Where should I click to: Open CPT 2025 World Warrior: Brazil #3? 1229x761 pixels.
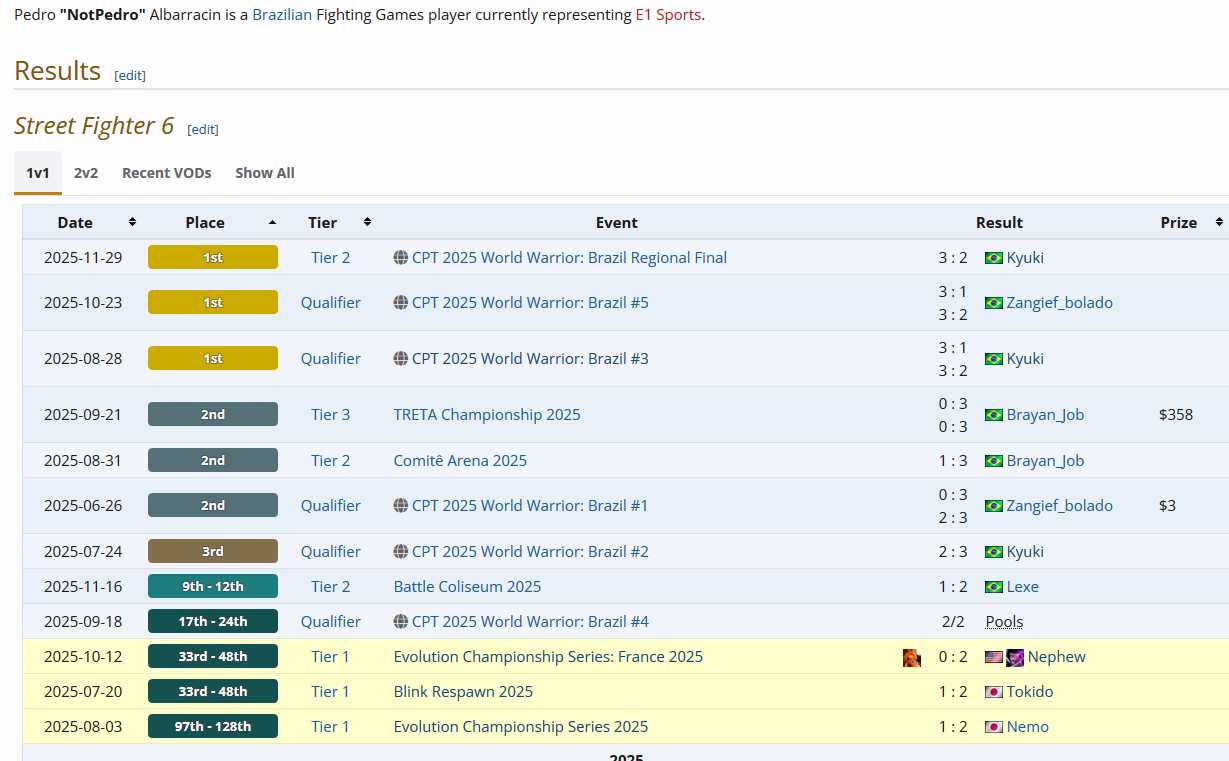click(530, 358)
